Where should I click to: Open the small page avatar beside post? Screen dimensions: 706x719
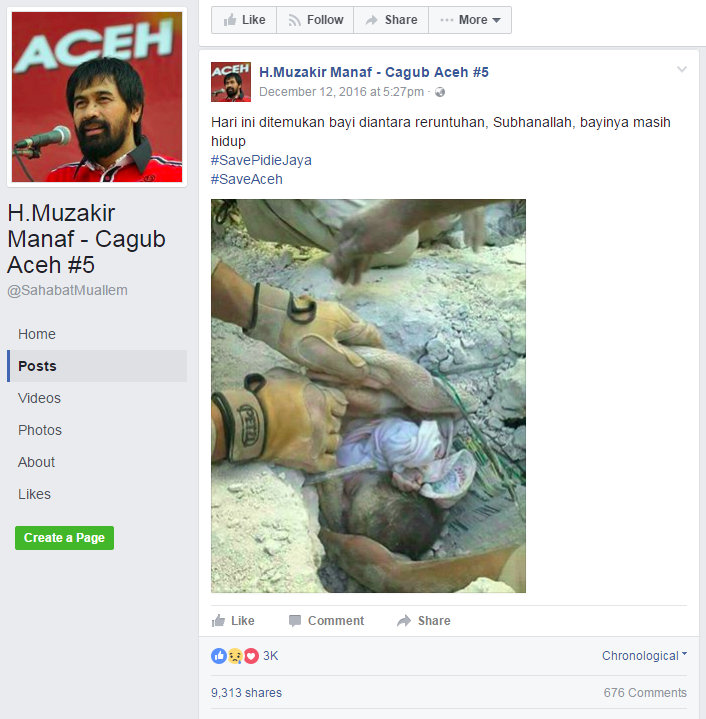coord(231,82)
